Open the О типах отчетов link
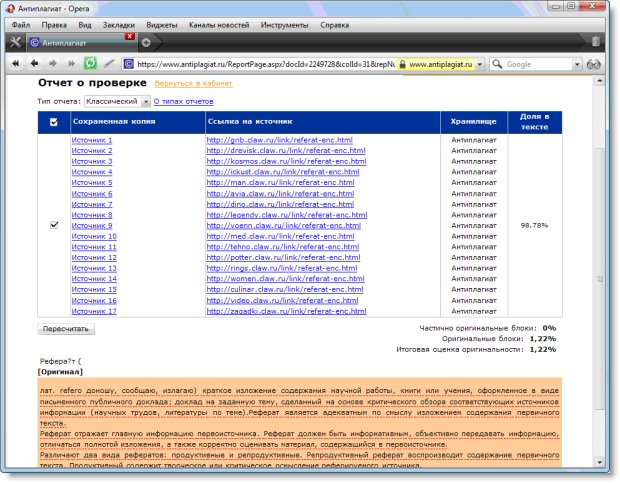Screen dimensions: 620x483 pos(183,102)
